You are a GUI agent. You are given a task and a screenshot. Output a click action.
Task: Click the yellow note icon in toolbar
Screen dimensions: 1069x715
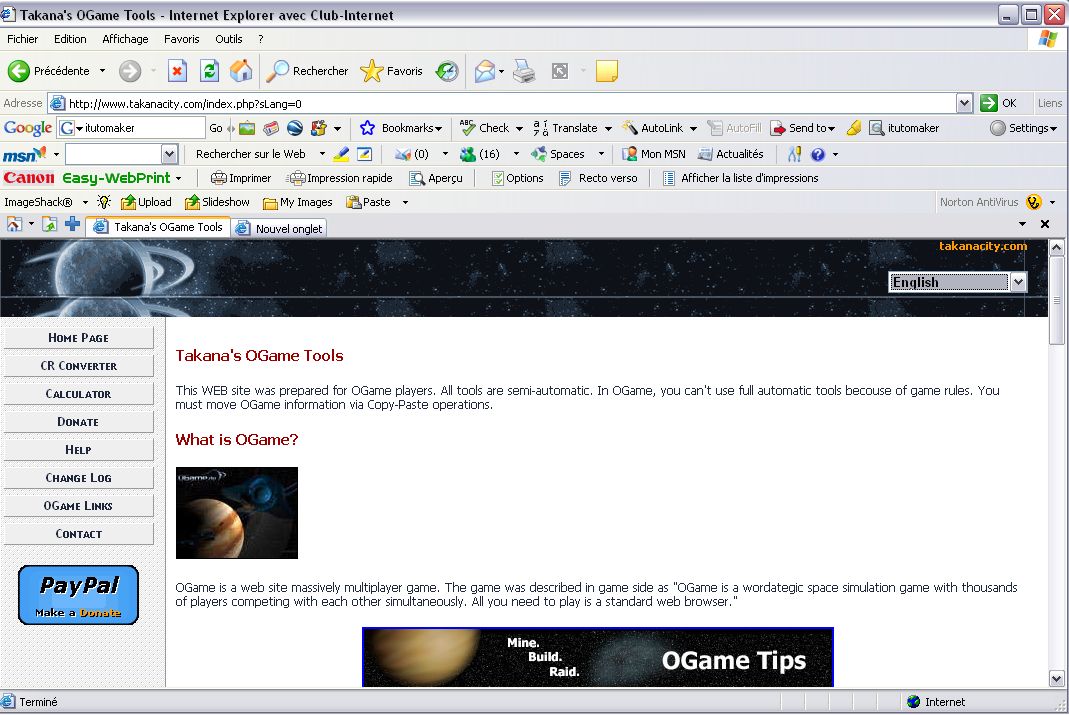coord(606,71)
